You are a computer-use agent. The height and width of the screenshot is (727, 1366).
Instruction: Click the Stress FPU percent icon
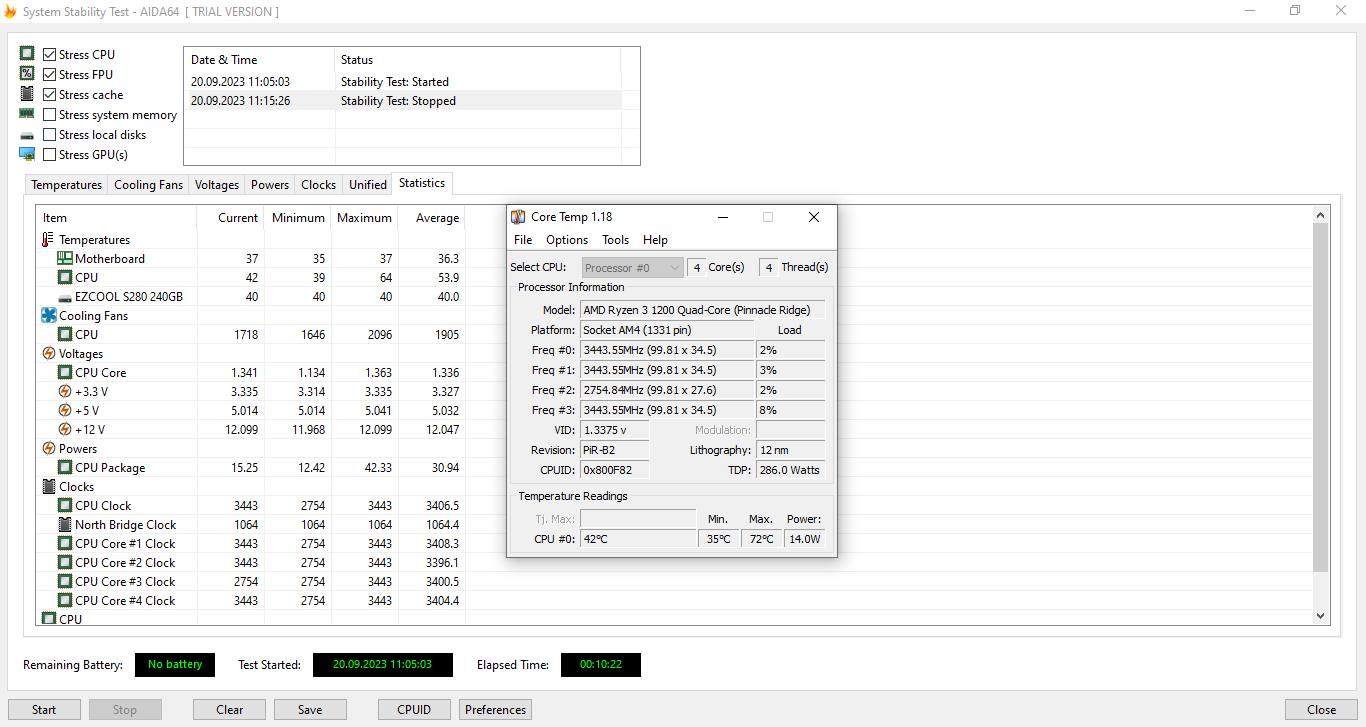click(27, 74)
